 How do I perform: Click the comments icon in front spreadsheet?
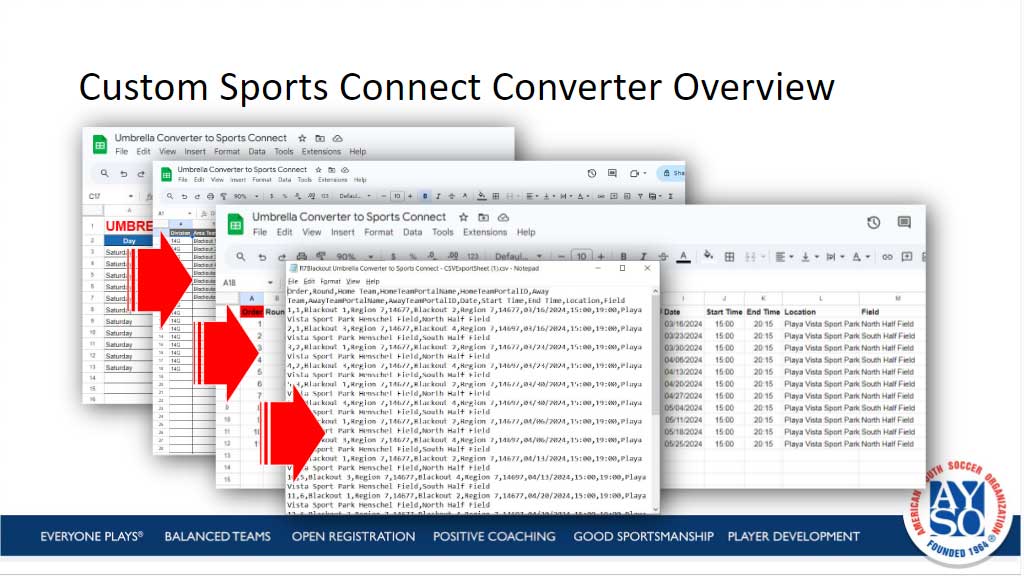tap(904, 223)
